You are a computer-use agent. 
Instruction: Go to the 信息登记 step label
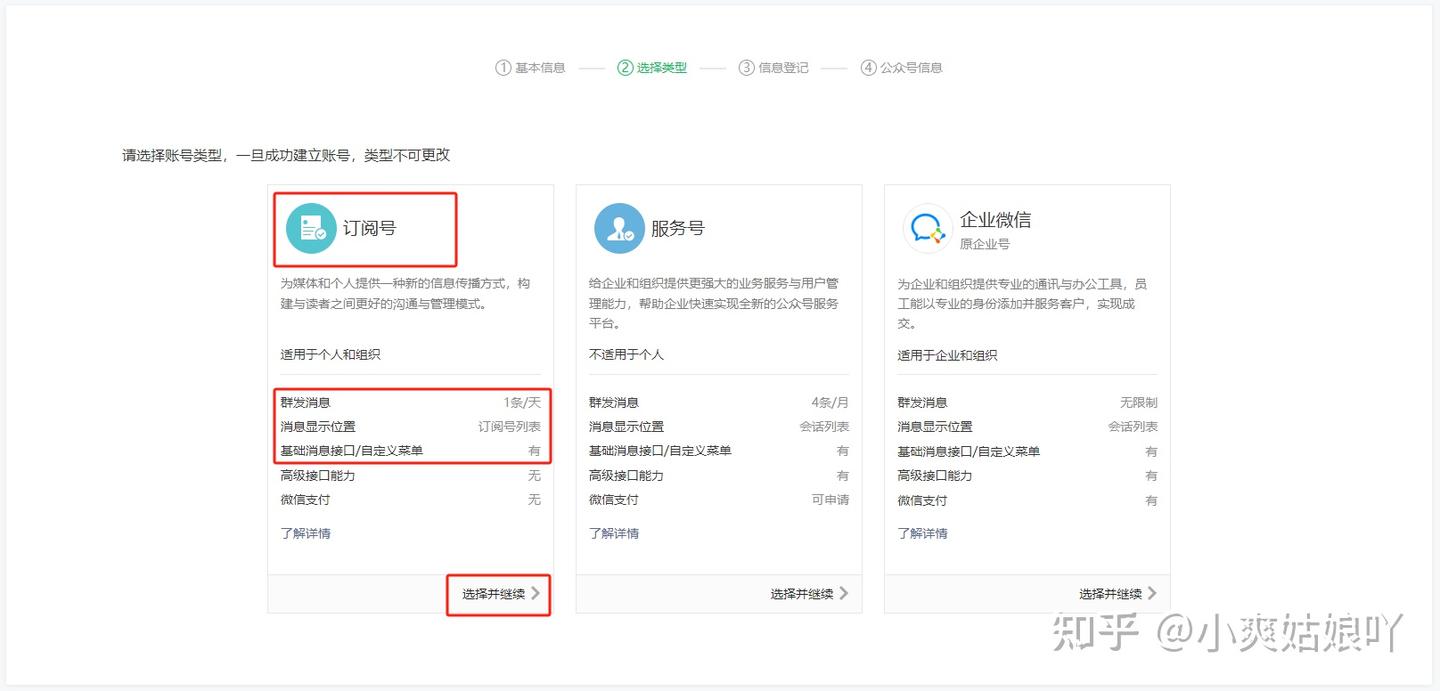783,68
